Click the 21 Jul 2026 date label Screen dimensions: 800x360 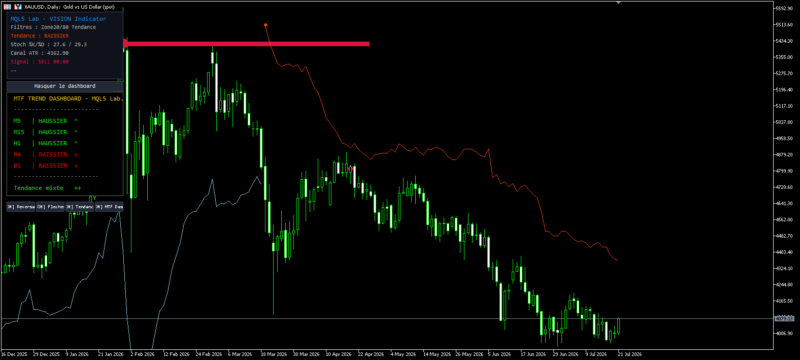point(629,353)
